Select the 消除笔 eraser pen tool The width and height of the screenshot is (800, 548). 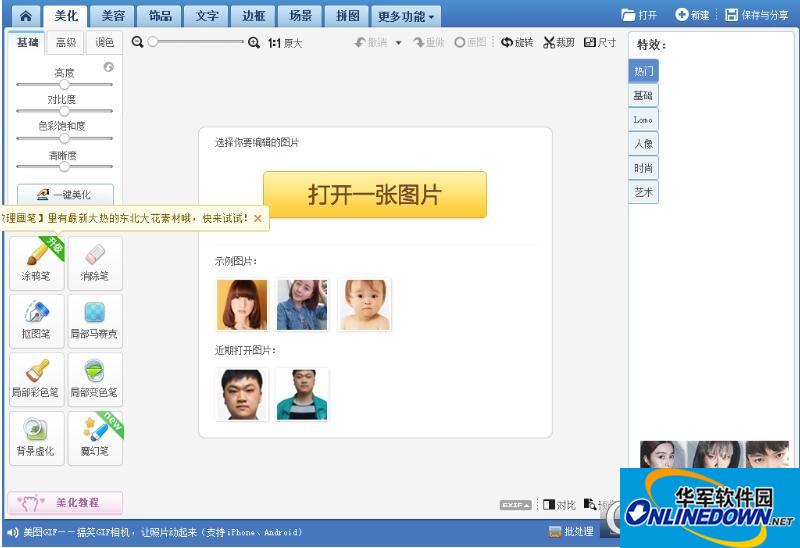[x=95, y=263]
